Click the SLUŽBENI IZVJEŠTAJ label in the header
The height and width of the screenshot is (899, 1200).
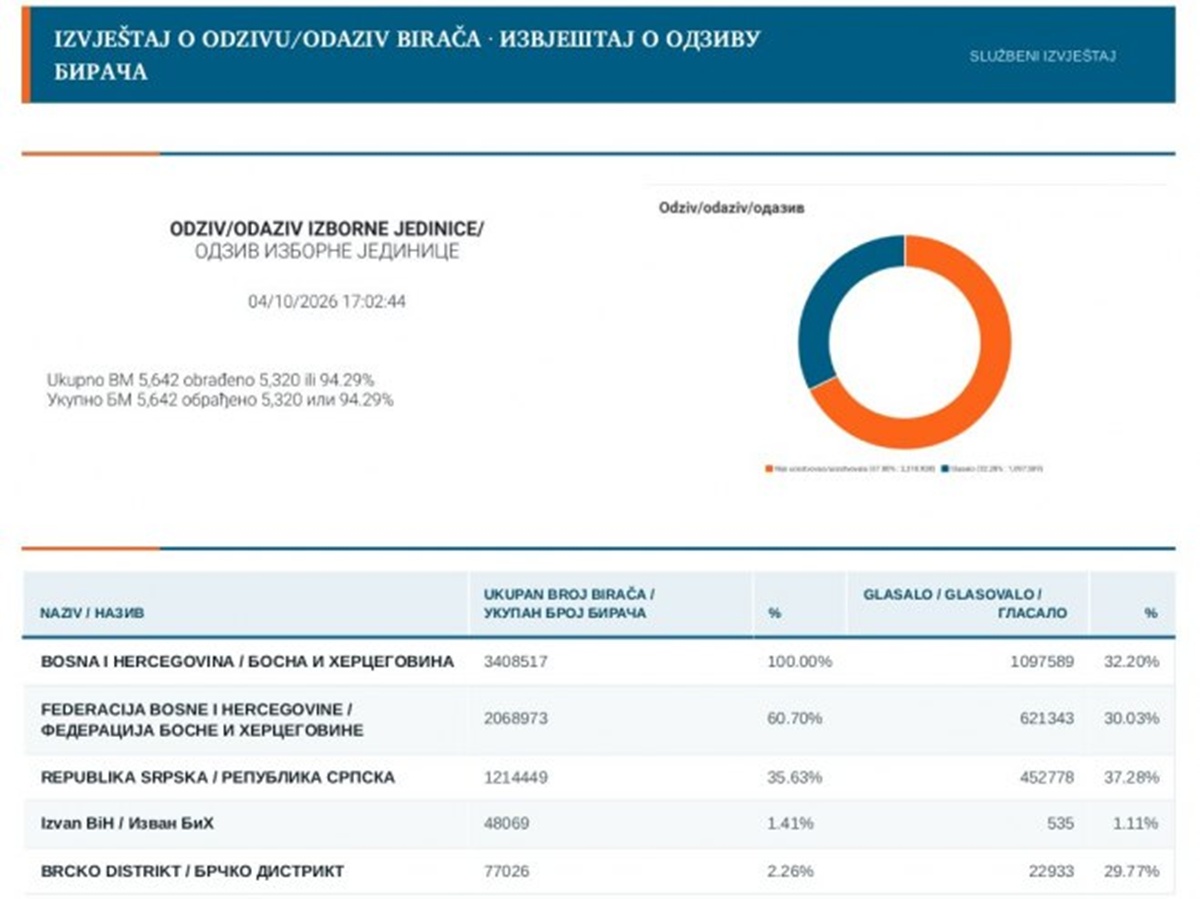[1042, 56]
